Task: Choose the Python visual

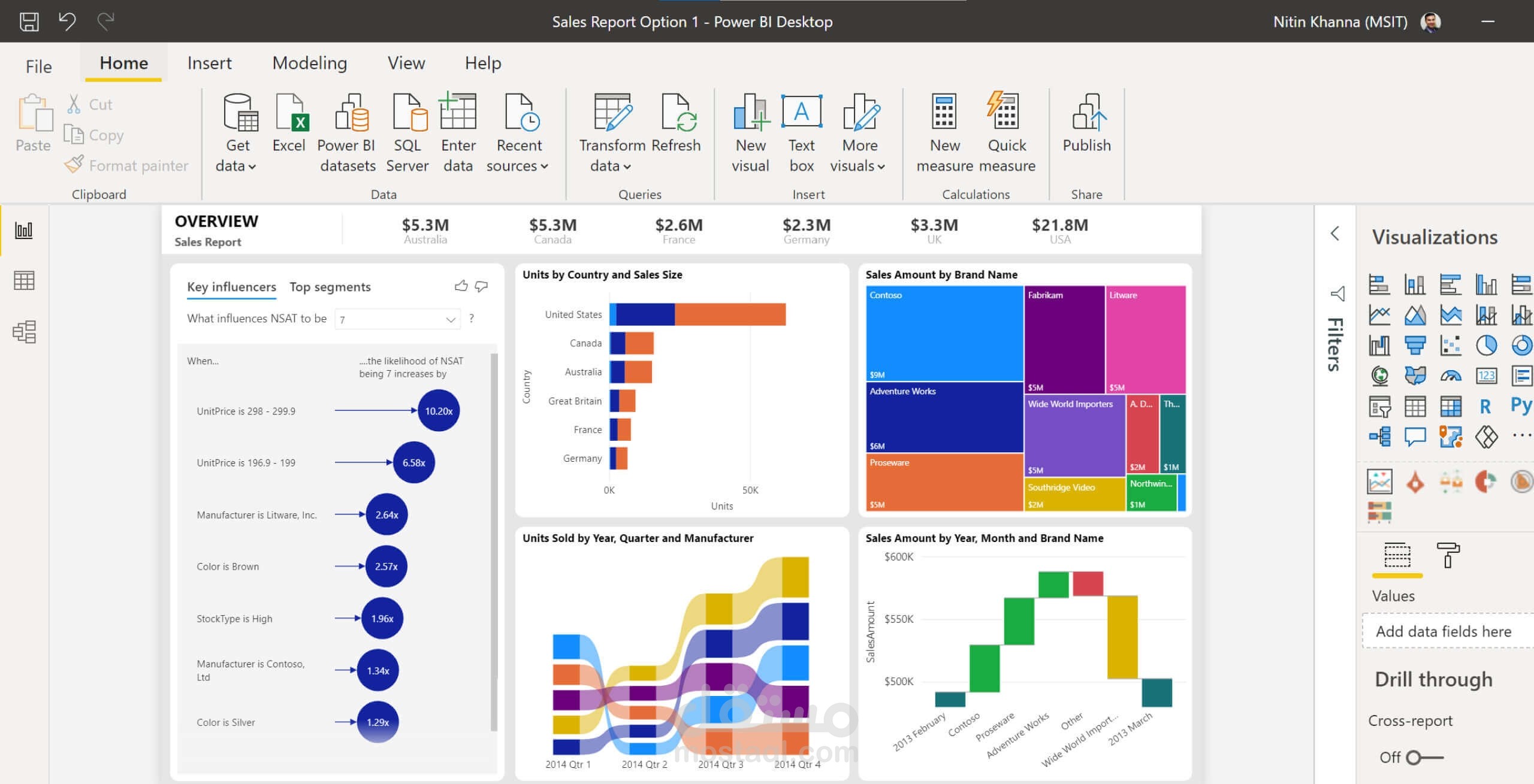Action: click(1521, 405)
